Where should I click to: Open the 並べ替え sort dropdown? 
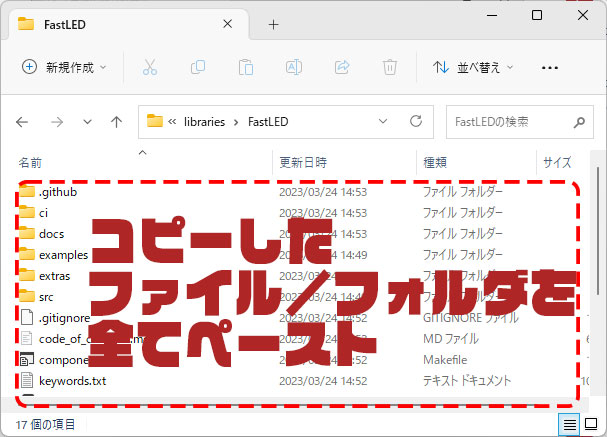click(x=473, y=67)
